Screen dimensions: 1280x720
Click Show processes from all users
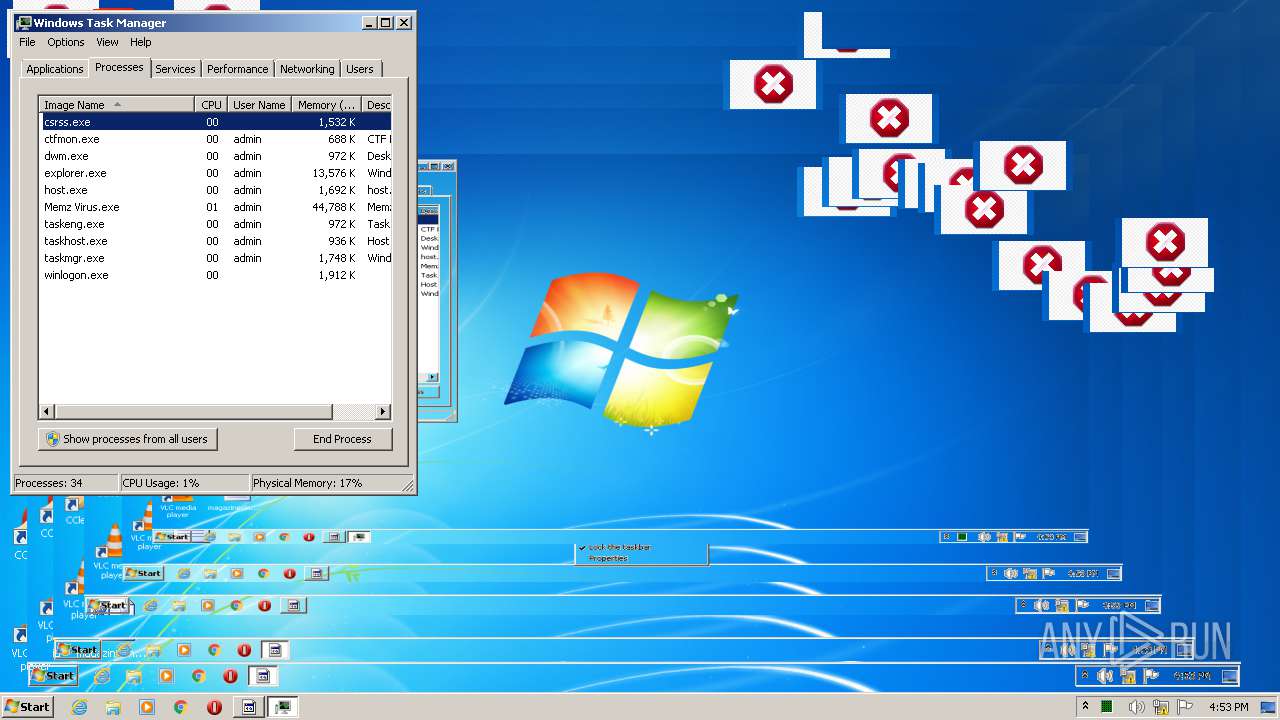[x=128, y=439]
